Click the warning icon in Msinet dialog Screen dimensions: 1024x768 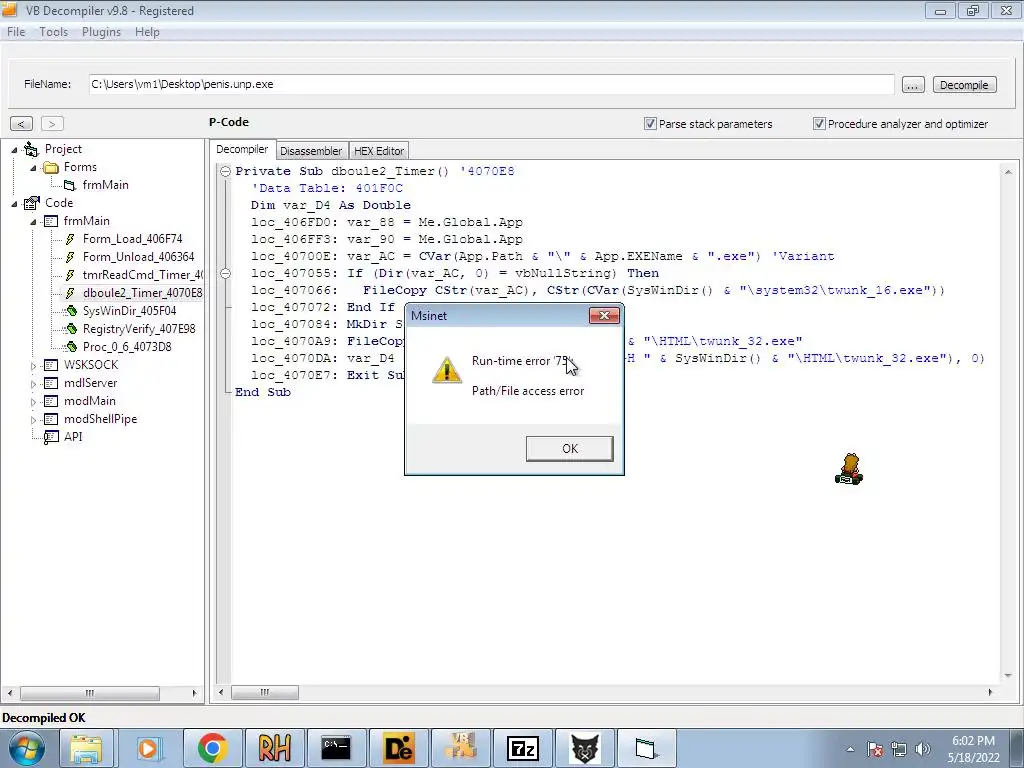(x=447, y=370)
